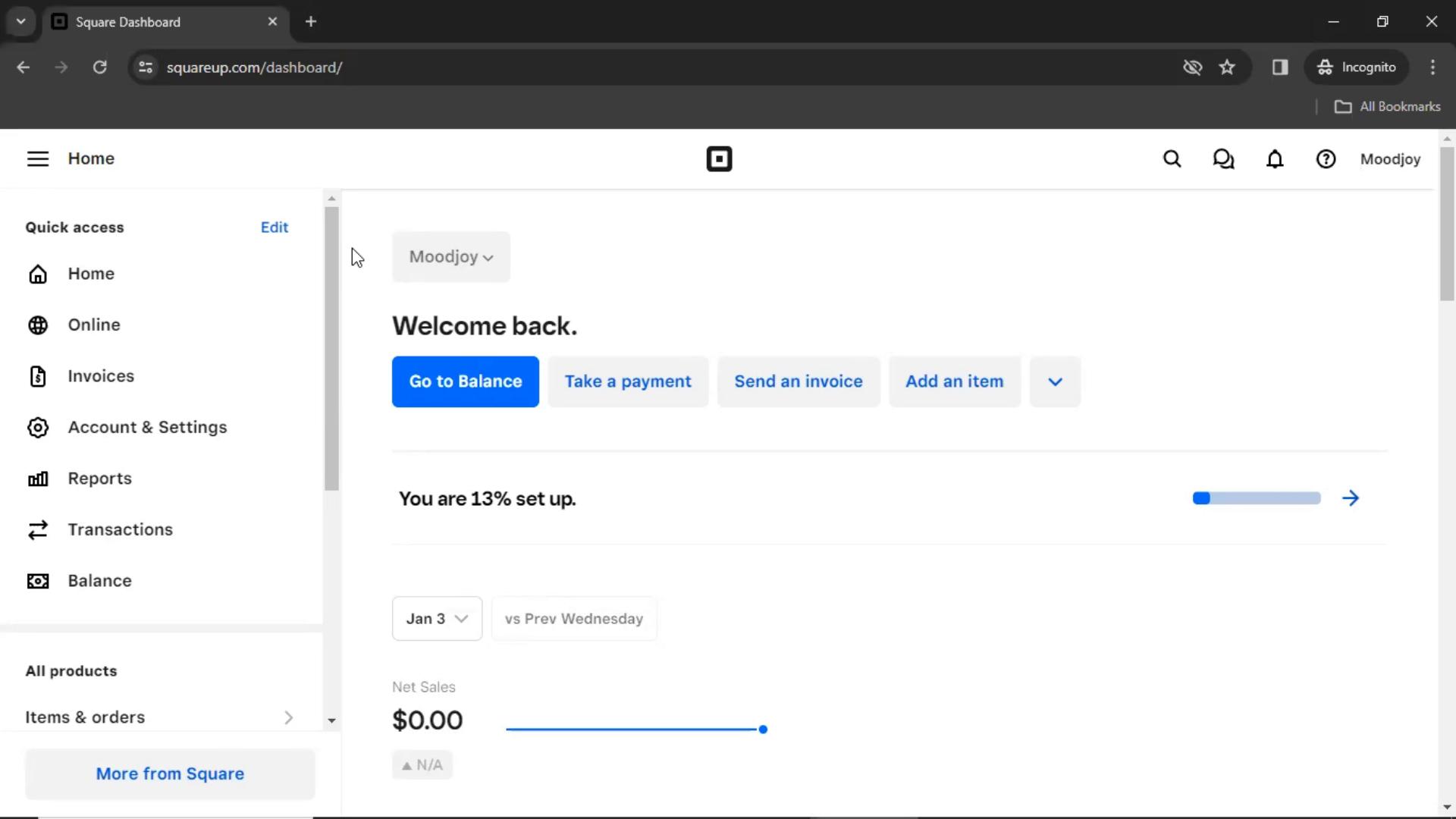Click the Home sidebar icon
Image resolution: width=1456 pixels, height=819 pixels.
pyautogui.click(x=38, y=273)
